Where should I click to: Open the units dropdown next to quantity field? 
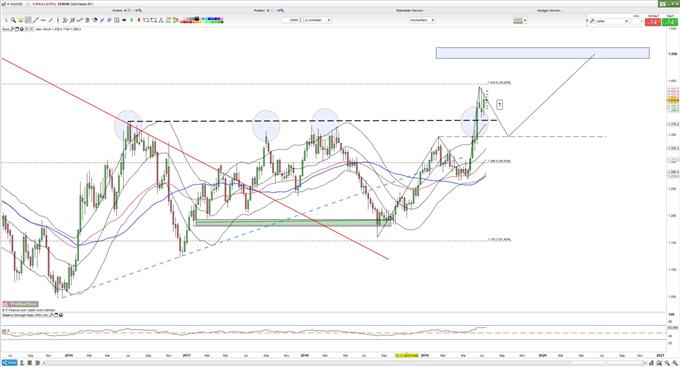pos(317,20)
